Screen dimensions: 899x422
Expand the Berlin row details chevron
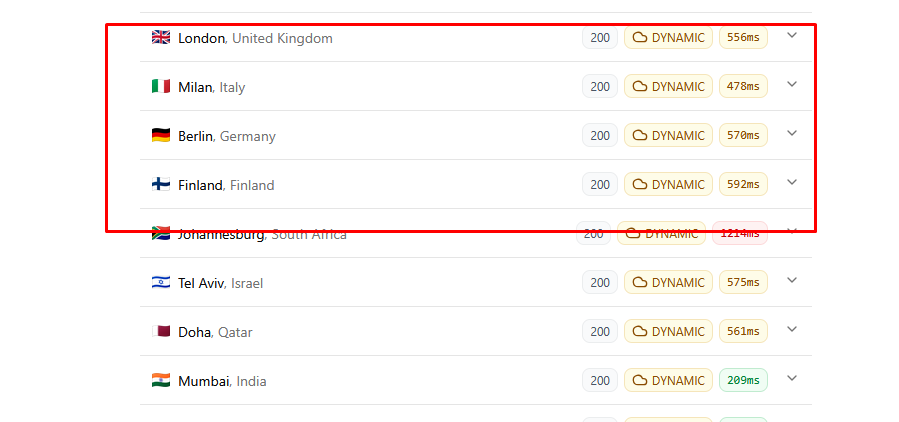click(x=792, y=134)
